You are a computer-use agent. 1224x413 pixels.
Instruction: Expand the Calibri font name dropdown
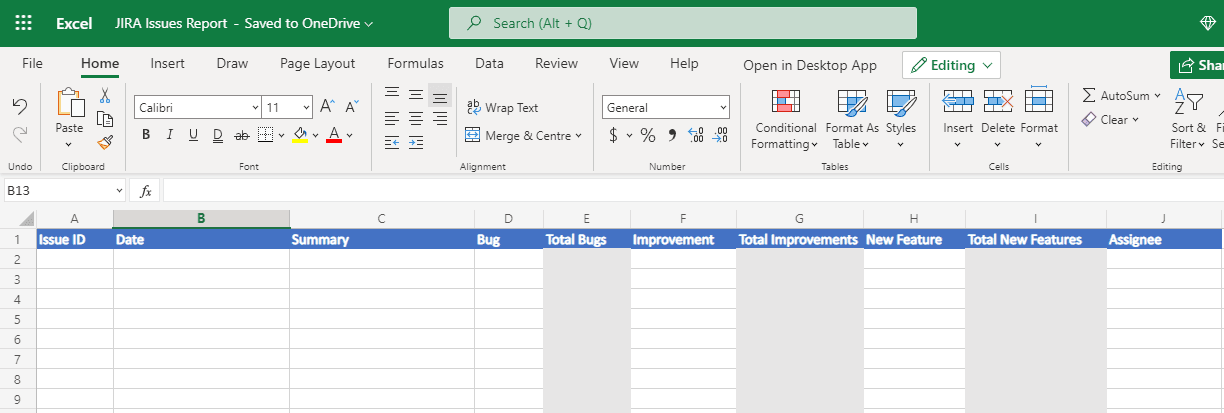(254, 107)
